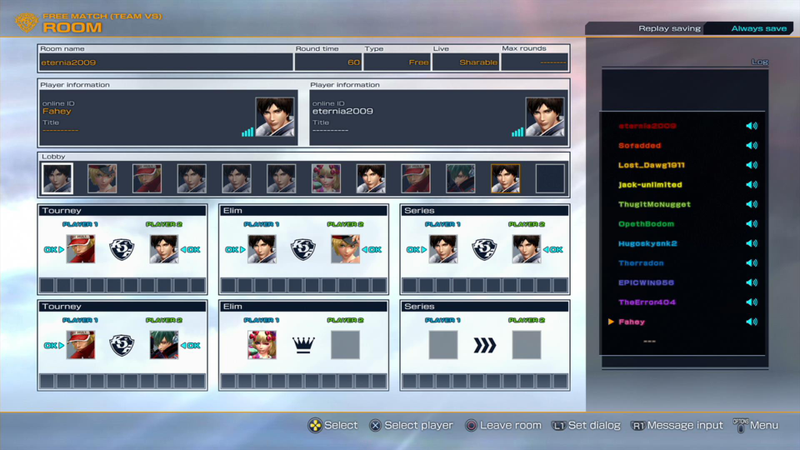Open top Elim panel header
This screenshot has height=450, width=800.
(304, 210)
